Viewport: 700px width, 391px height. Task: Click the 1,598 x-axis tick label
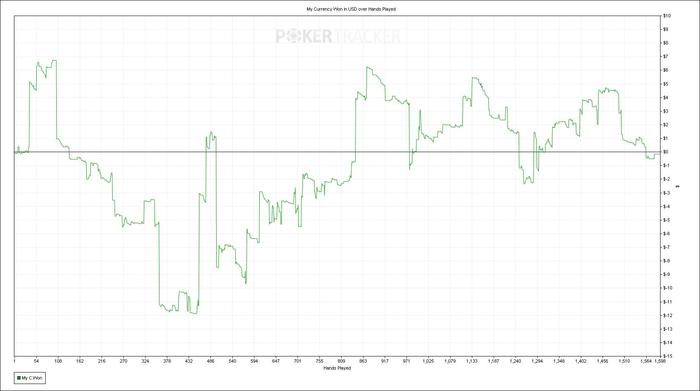pyautogui.click(x=660, y=361)
